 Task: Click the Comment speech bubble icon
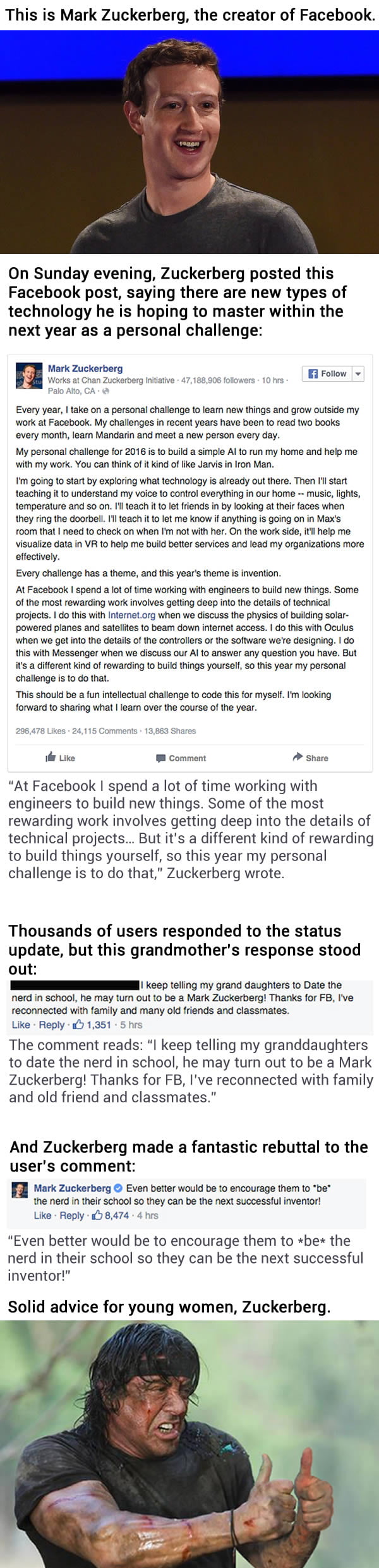(x=161, y=758)
